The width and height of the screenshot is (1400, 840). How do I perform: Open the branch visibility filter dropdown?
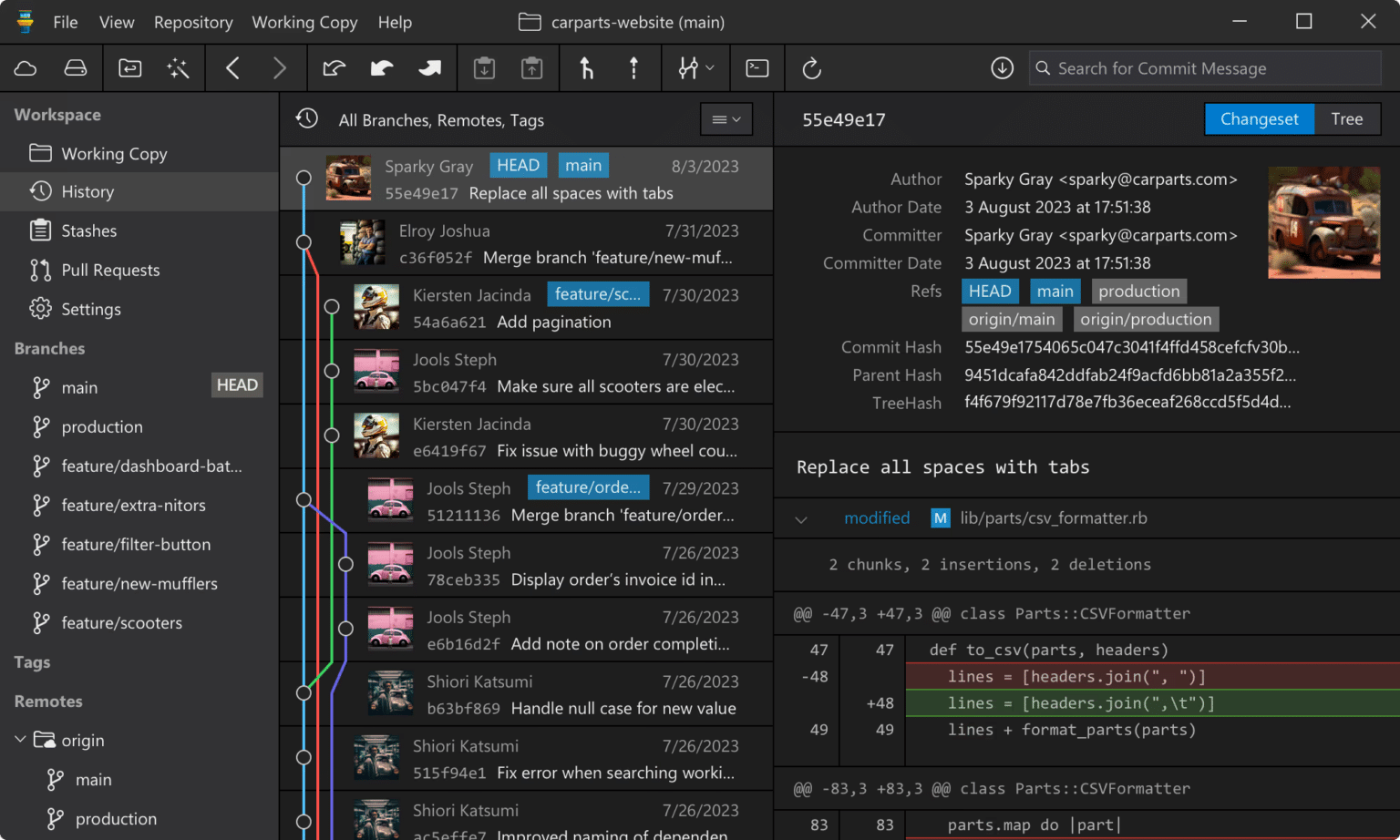click(726, 118)
